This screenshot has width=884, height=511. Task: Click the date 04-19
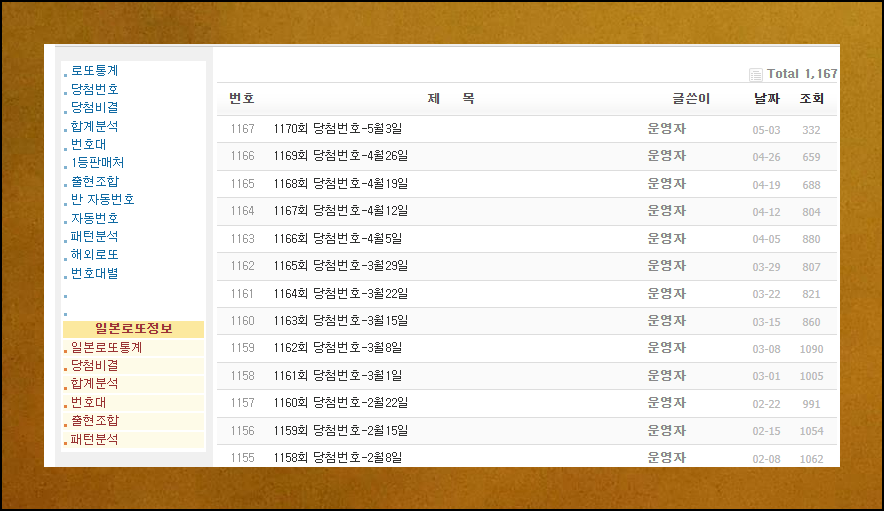(x=767, y=185)
